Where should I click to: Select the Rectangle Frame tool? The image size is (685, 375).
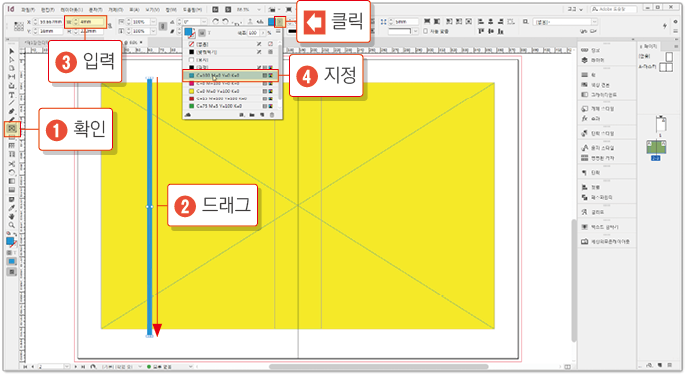click(x=12, y=128)
